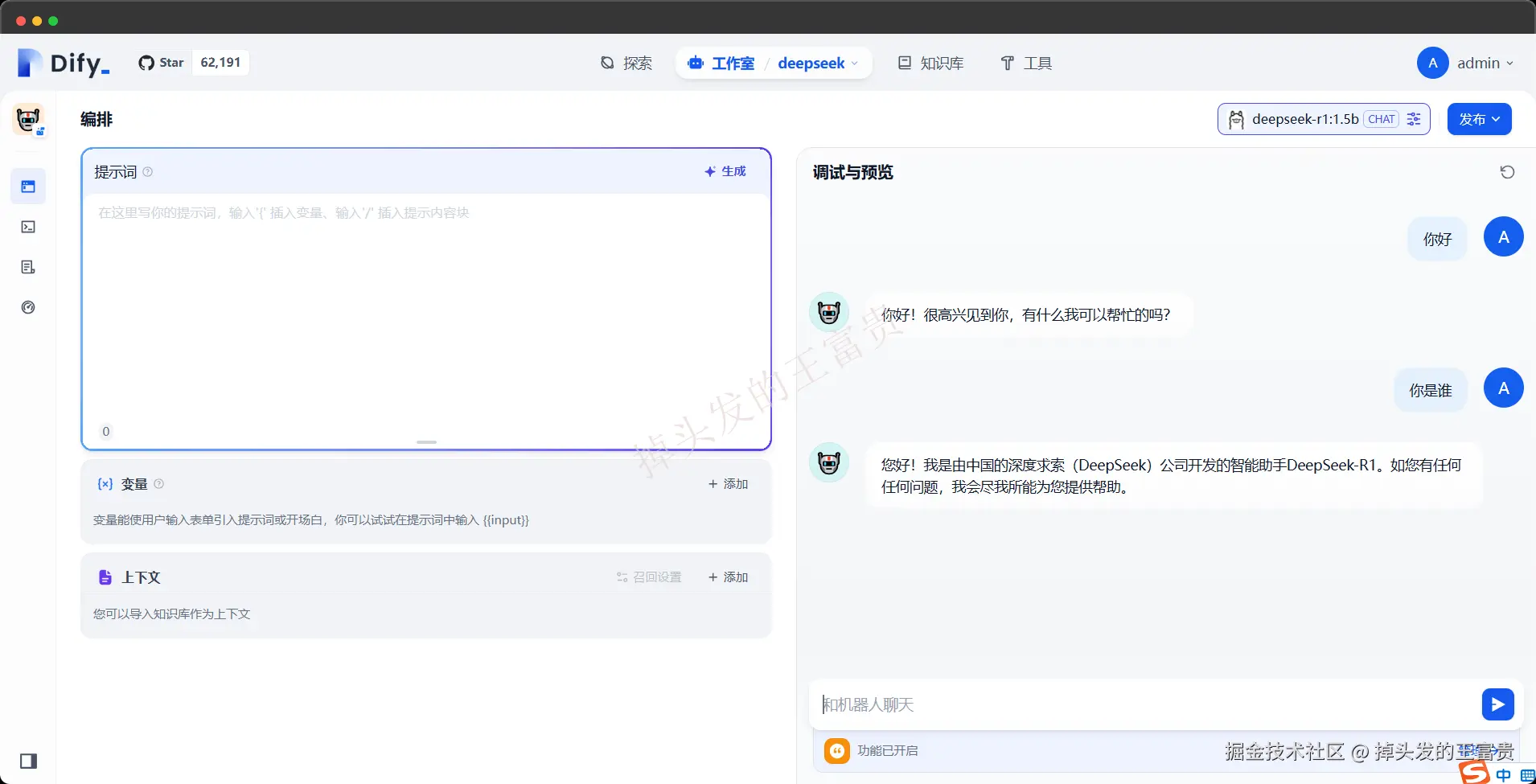Open the monitoring gauge sidebar icon
Image resolution: width=1536 pixels, height=784 pixels.
pyautogui.click(x=28, y=307)
